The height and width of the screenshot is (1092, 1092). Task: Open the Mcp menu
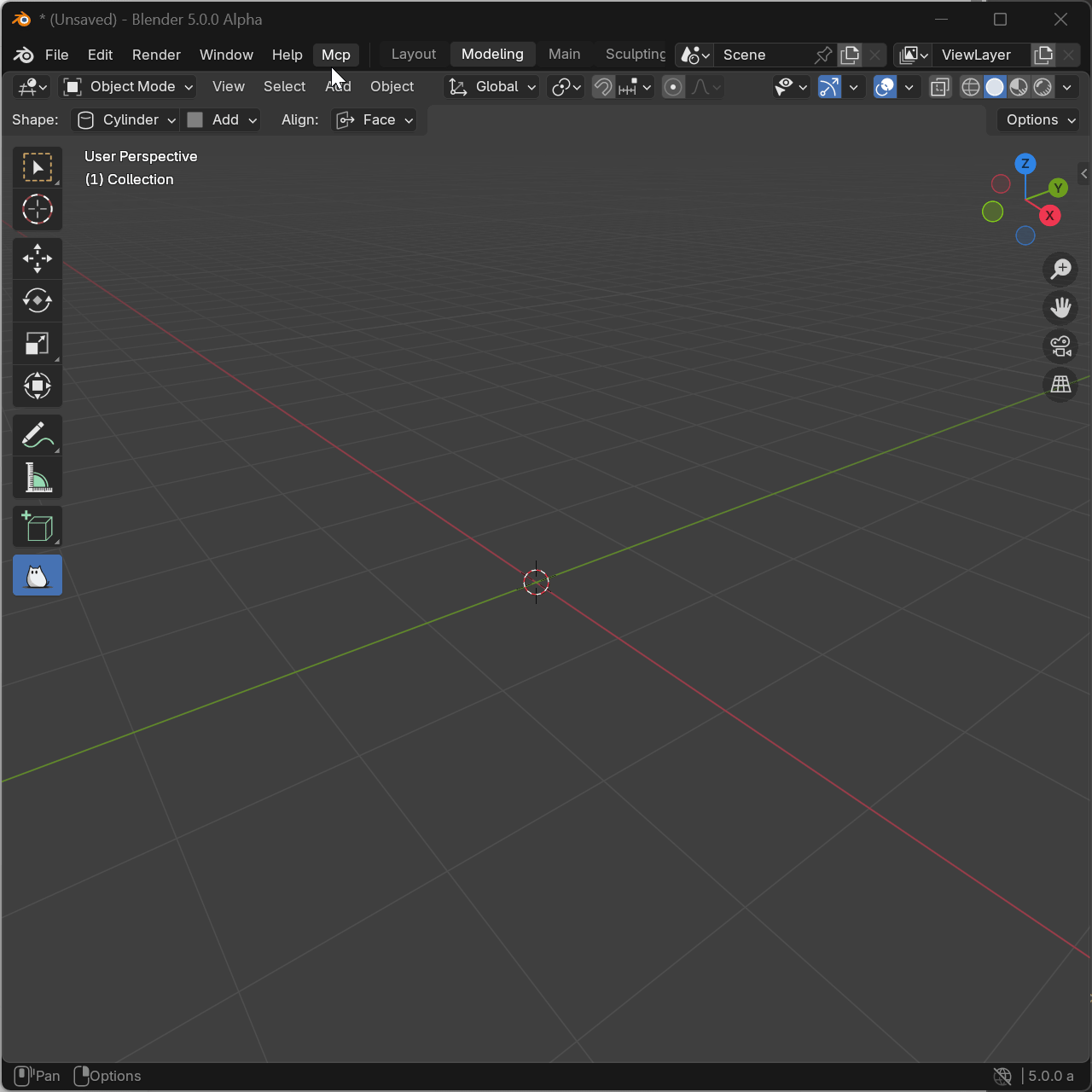tap(336, 55)
